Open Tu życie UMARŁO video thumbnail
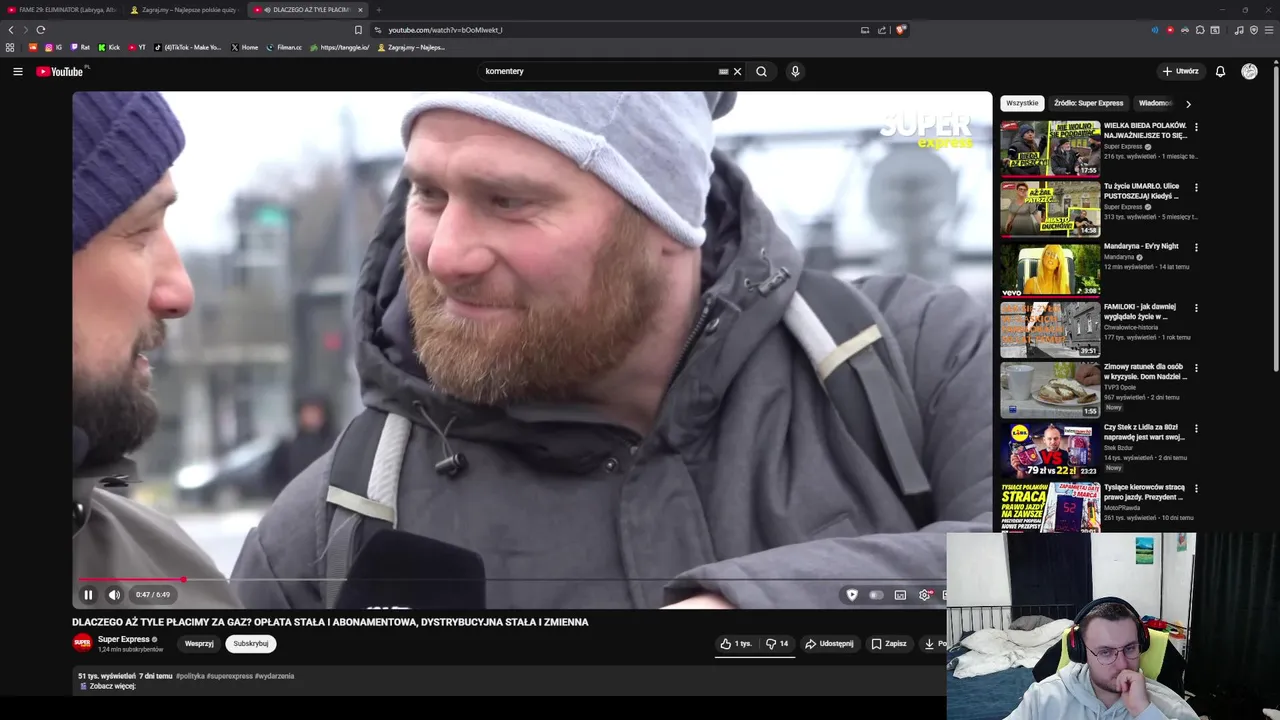 pyautogui.click(x=1050, y=208)
